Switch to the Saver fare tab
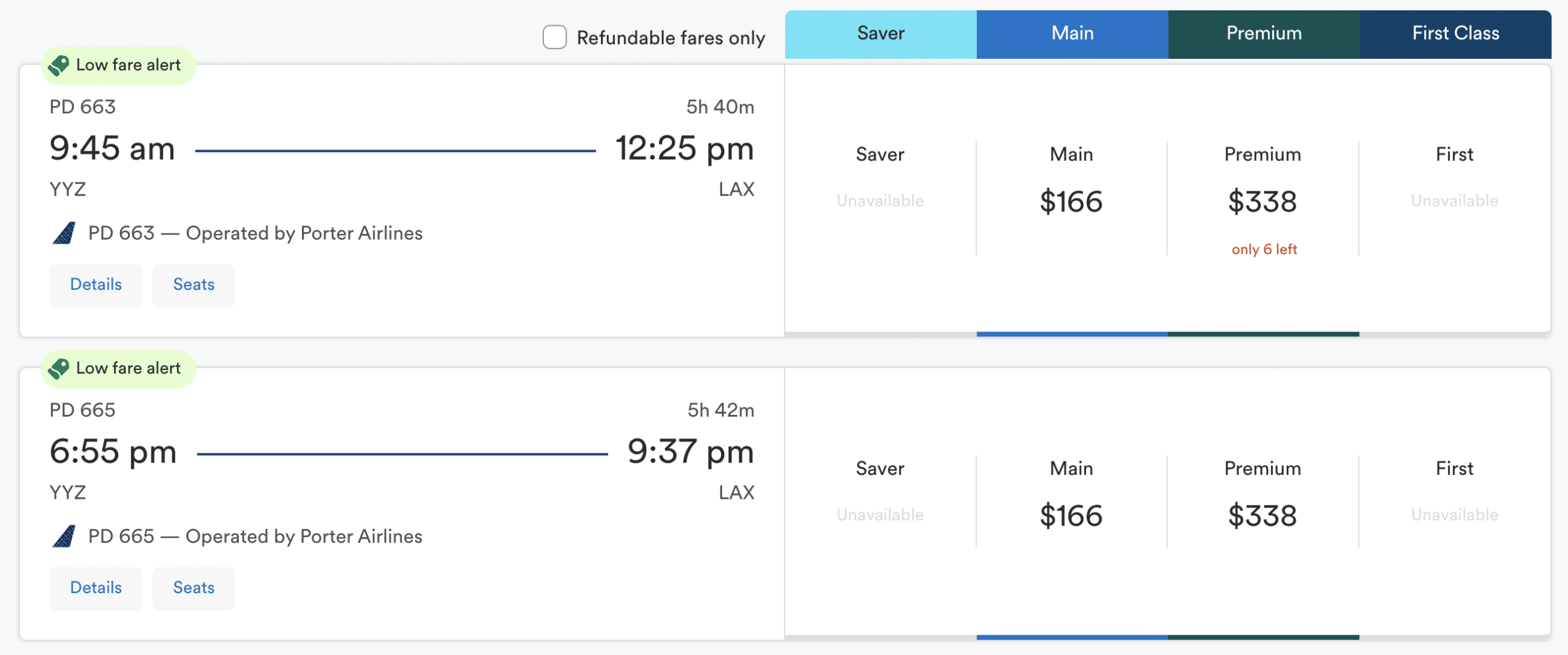Viewport: 1568px width, 655px height. [x=880, y=34]
